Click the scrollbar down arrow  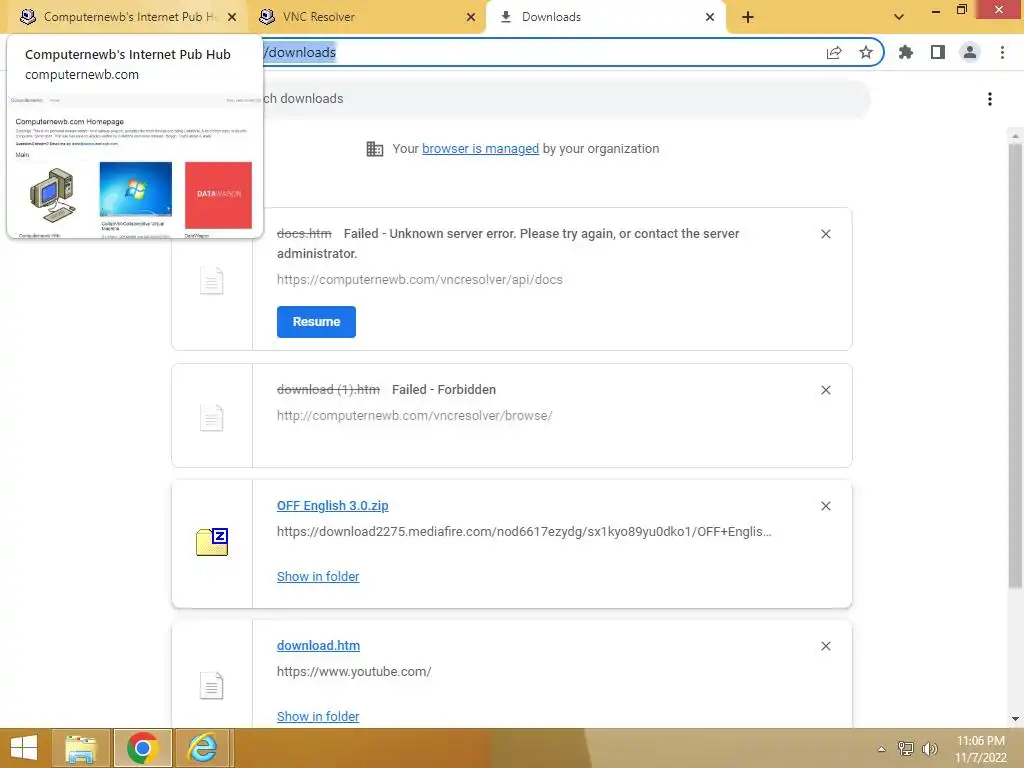pyautogui.click(x=1015, y=719)
